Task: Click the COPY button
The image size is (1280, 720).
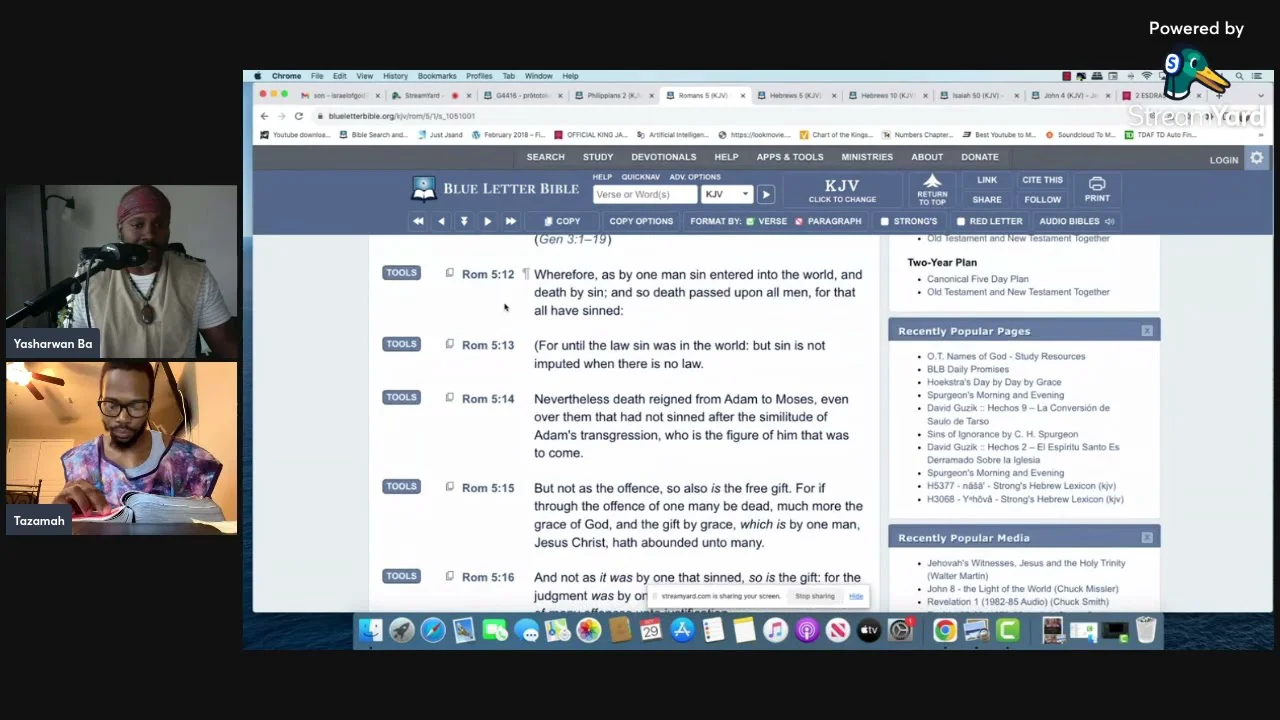Action: (x=562, y=221)
